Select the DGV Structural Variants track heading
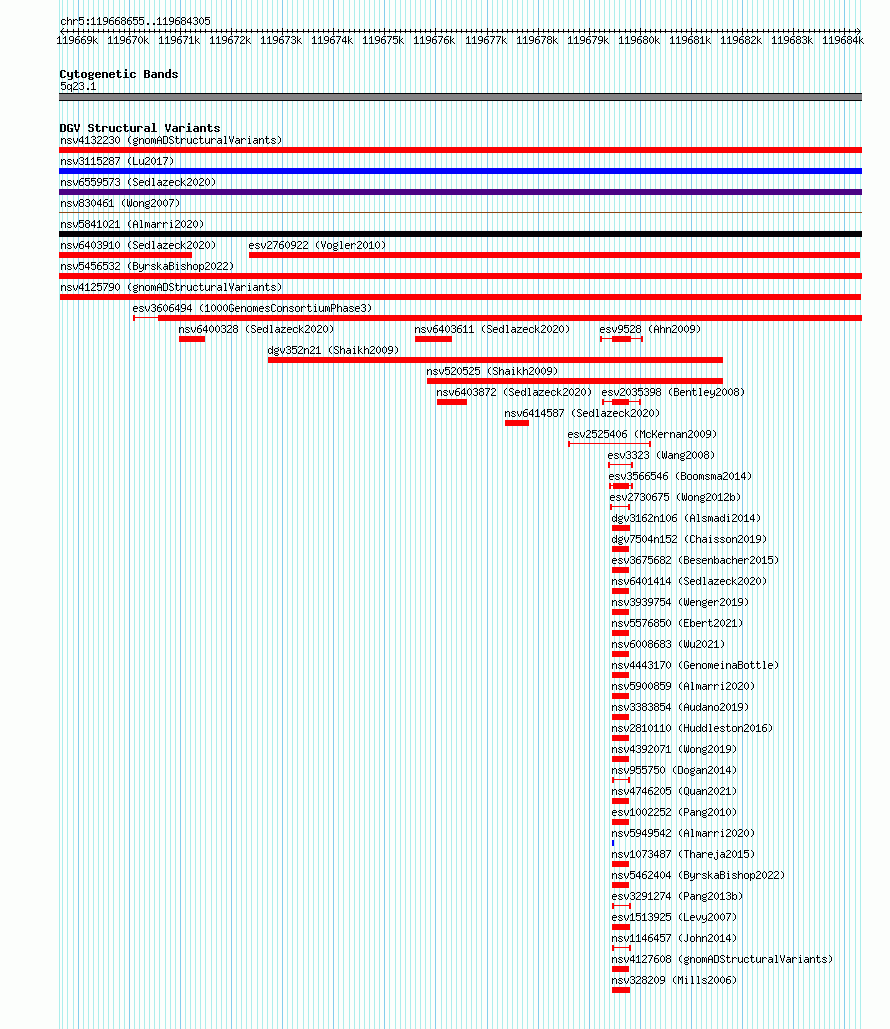The image size is (890, 1029). tap(140, 128)
